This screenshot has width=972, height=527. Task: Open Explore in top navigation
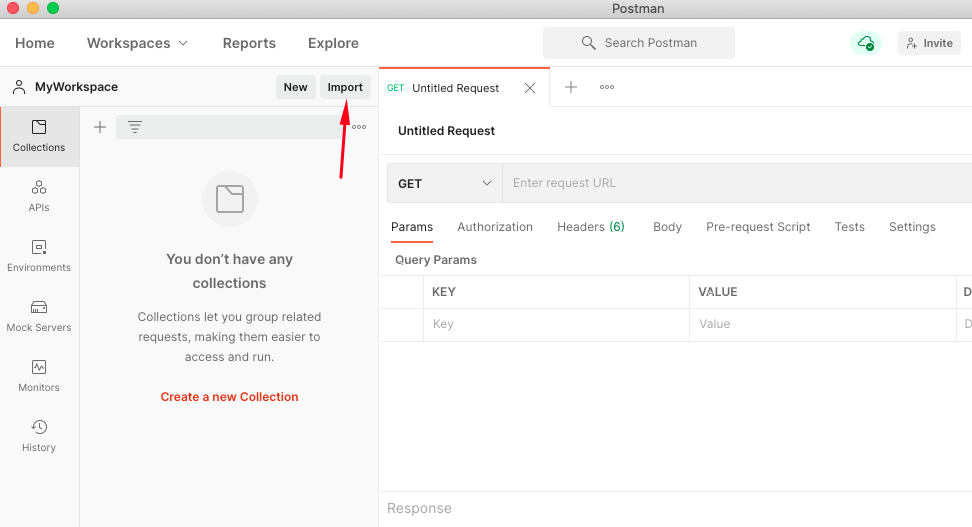[334, 43]
